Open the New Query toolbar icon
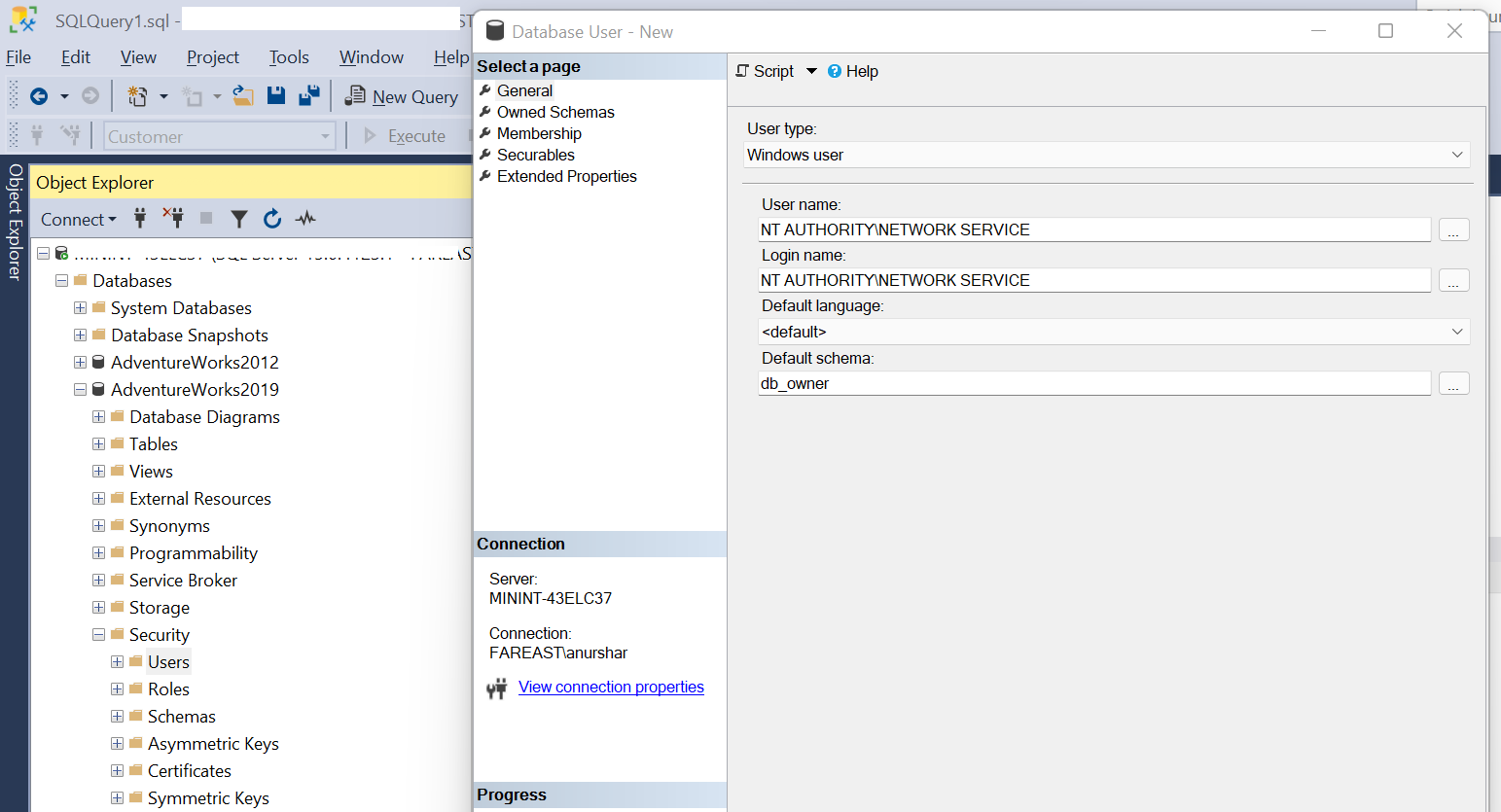Screen dimensions: 1501x812 [x=402, y=96]
